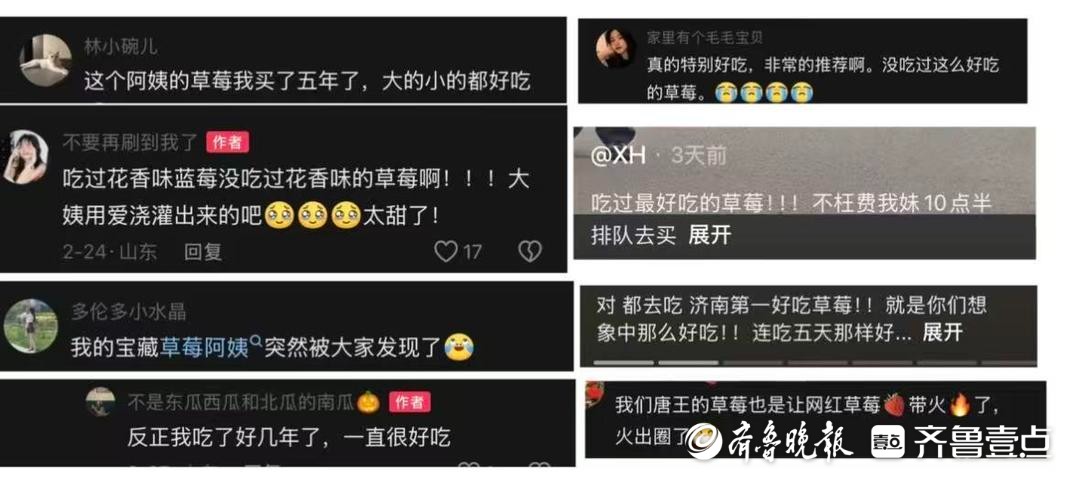Viewport: 1080px width, 492px height.
Task: Open the highlighted 草莓阿姨 search link
Action: [x=205, y=348]
